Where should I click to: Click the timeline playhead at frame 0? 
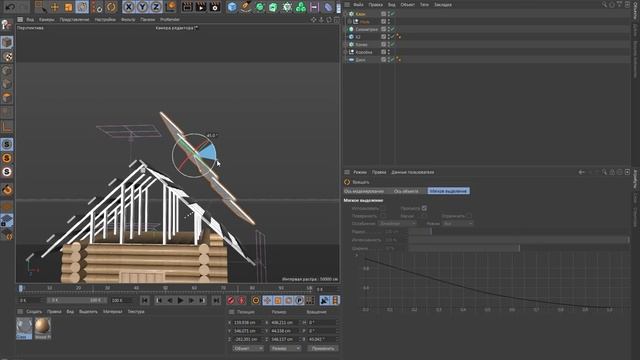click(x=21, y=288)
